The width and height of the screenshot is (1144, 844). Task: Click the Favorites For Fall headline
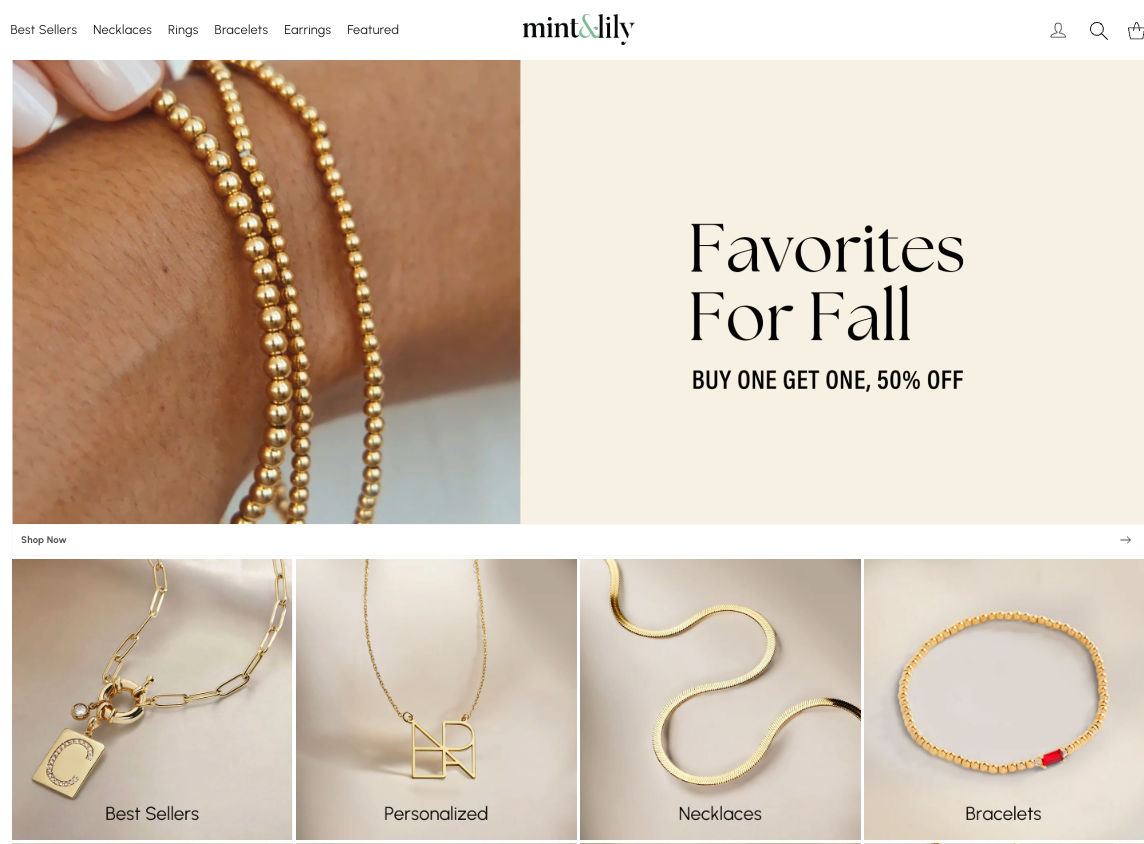827,282
